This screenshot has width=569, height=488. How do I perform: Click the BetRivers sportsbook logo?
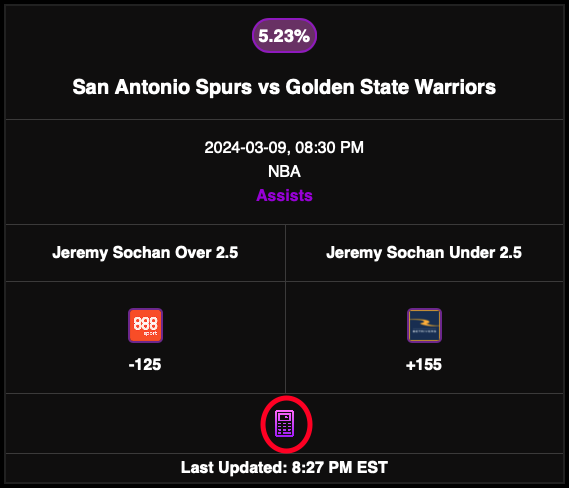[x=424, y=325]
